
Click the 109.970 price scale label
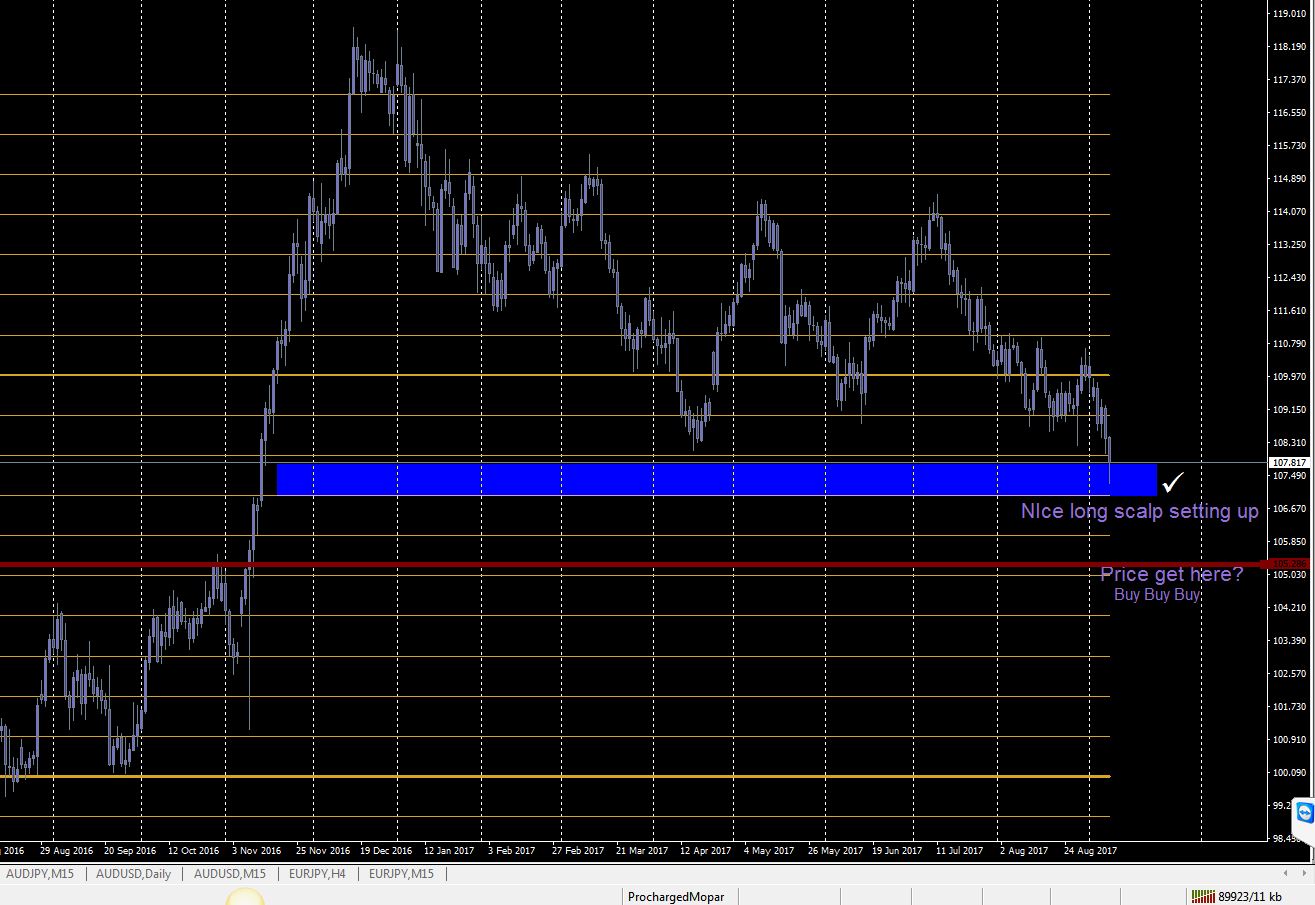[x=1290, y=377]
